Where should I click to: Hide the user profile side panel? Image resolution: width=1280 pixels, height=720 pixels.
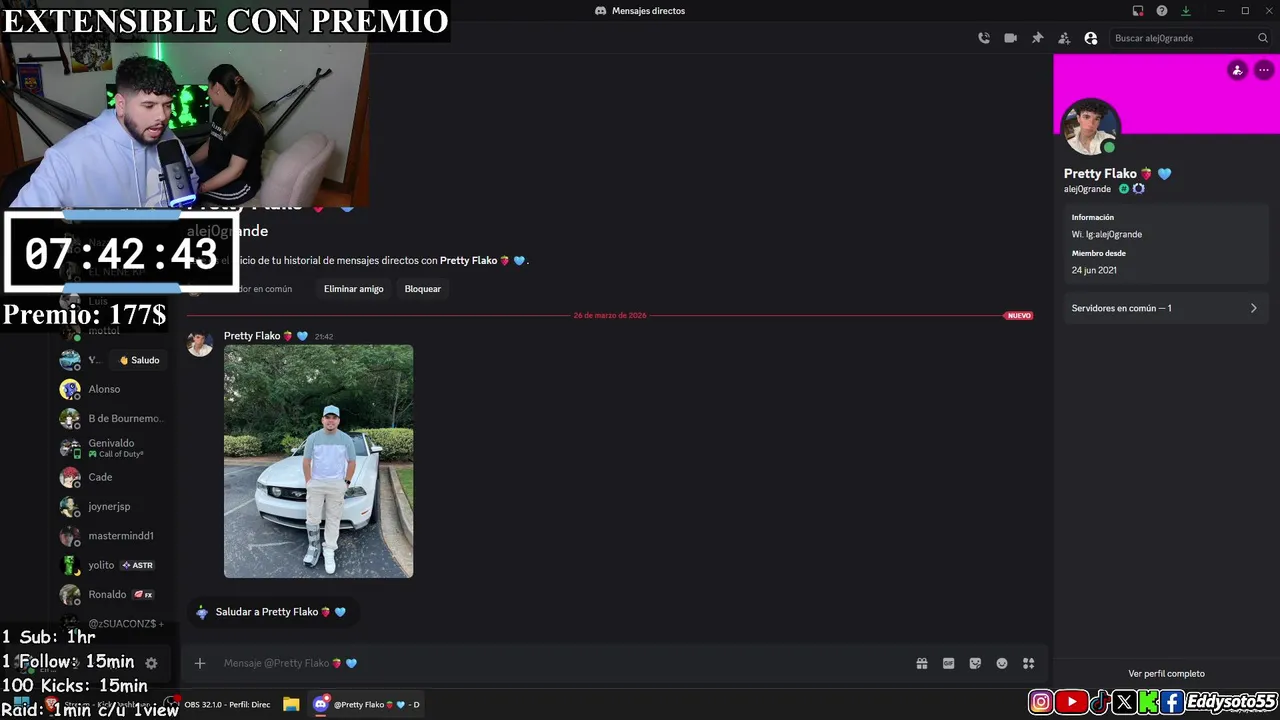point(1091,38)
